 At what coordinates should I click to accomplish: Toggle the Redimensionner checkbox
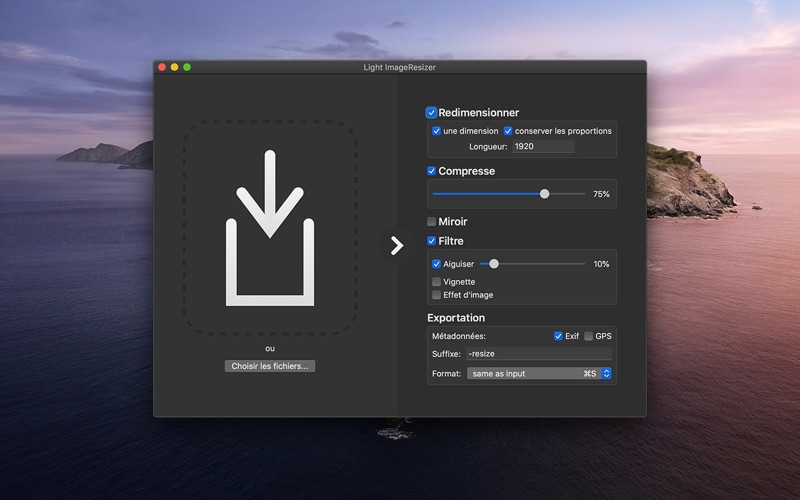pyautogui.click(x=432, y=112)
